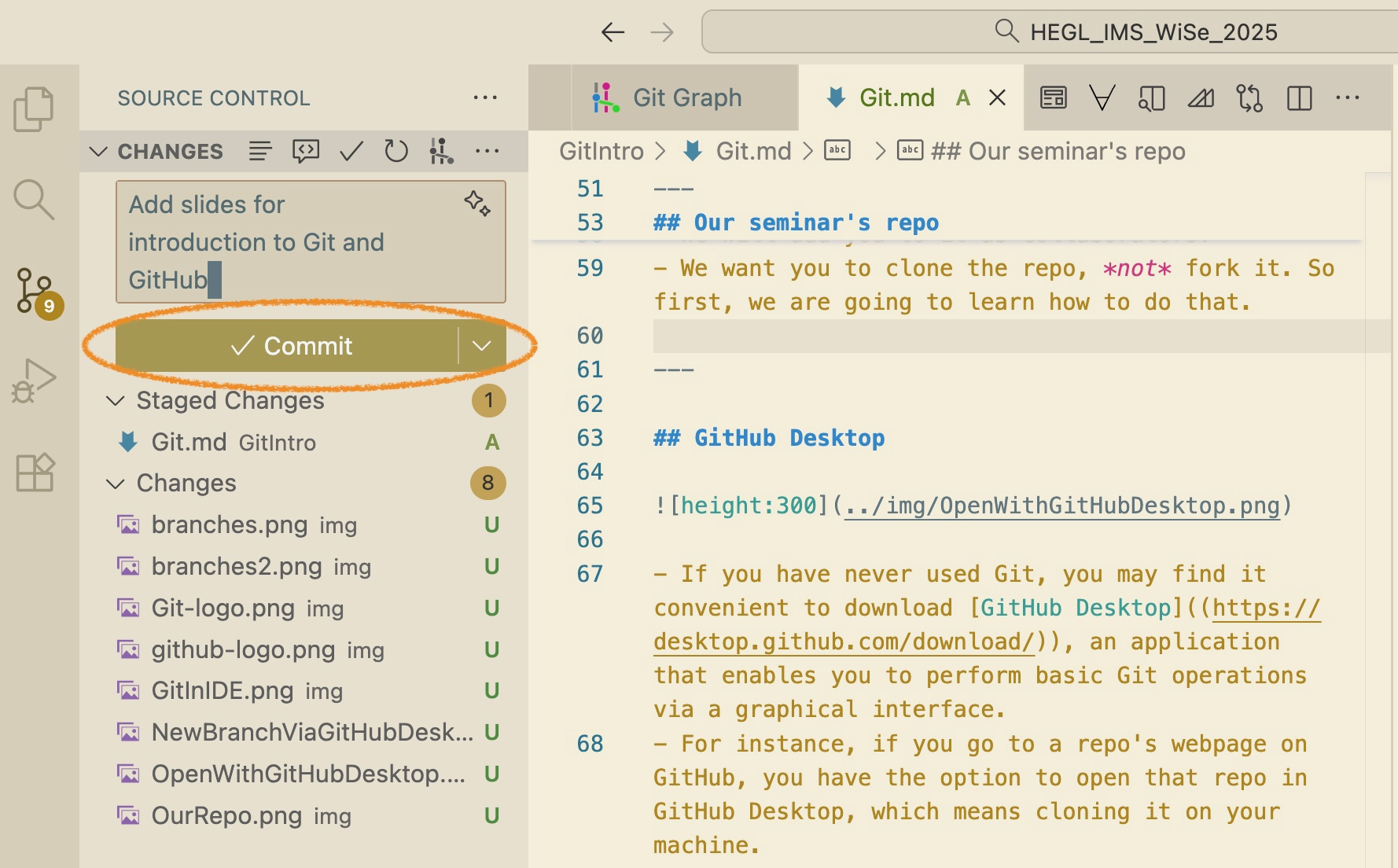
Task: Toggle view as tree in Changes panel
Action: [260, 150]
